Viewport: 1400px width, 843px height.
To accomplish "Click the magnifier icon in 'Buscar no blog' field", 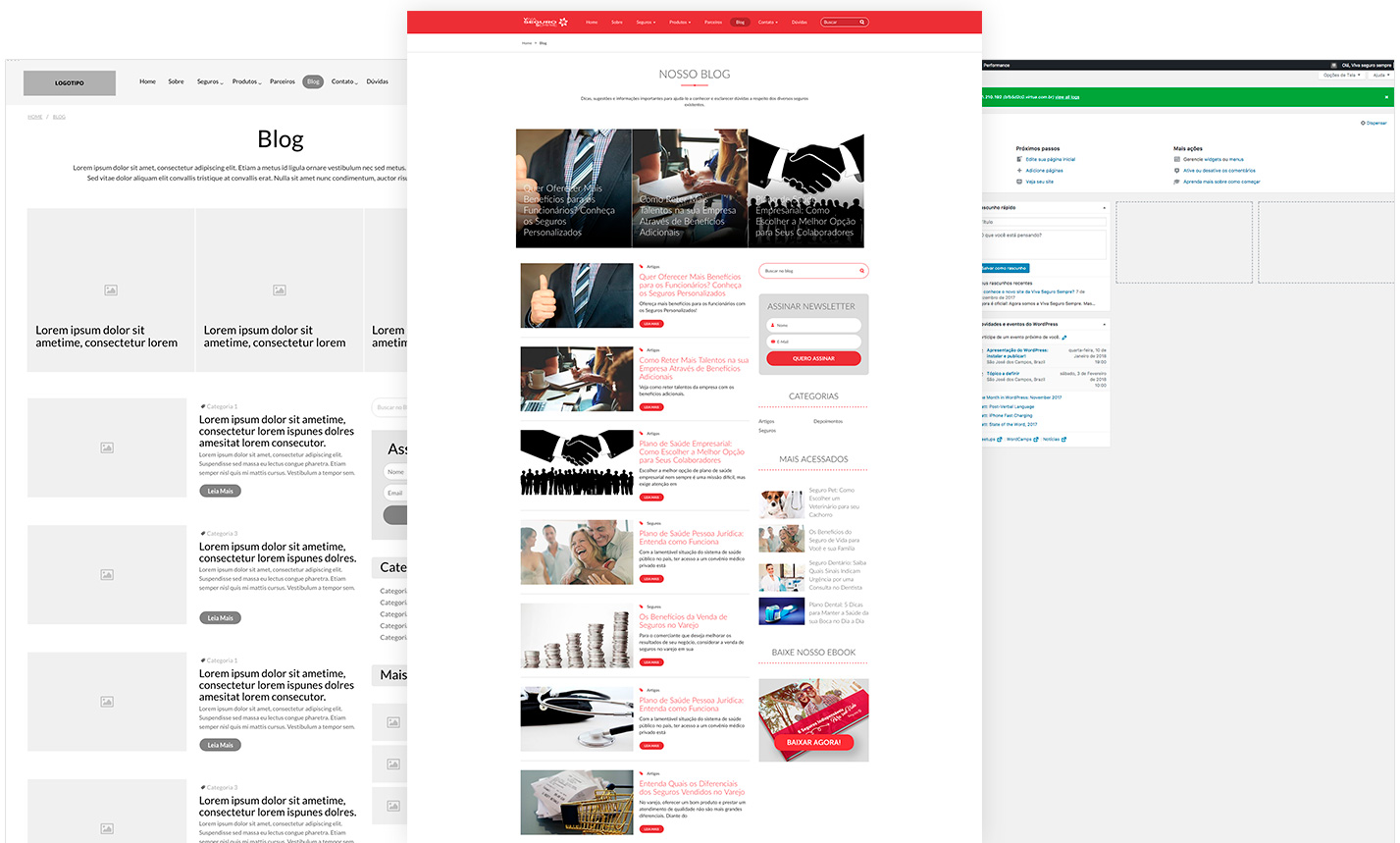I will click(x=862, y=271).
